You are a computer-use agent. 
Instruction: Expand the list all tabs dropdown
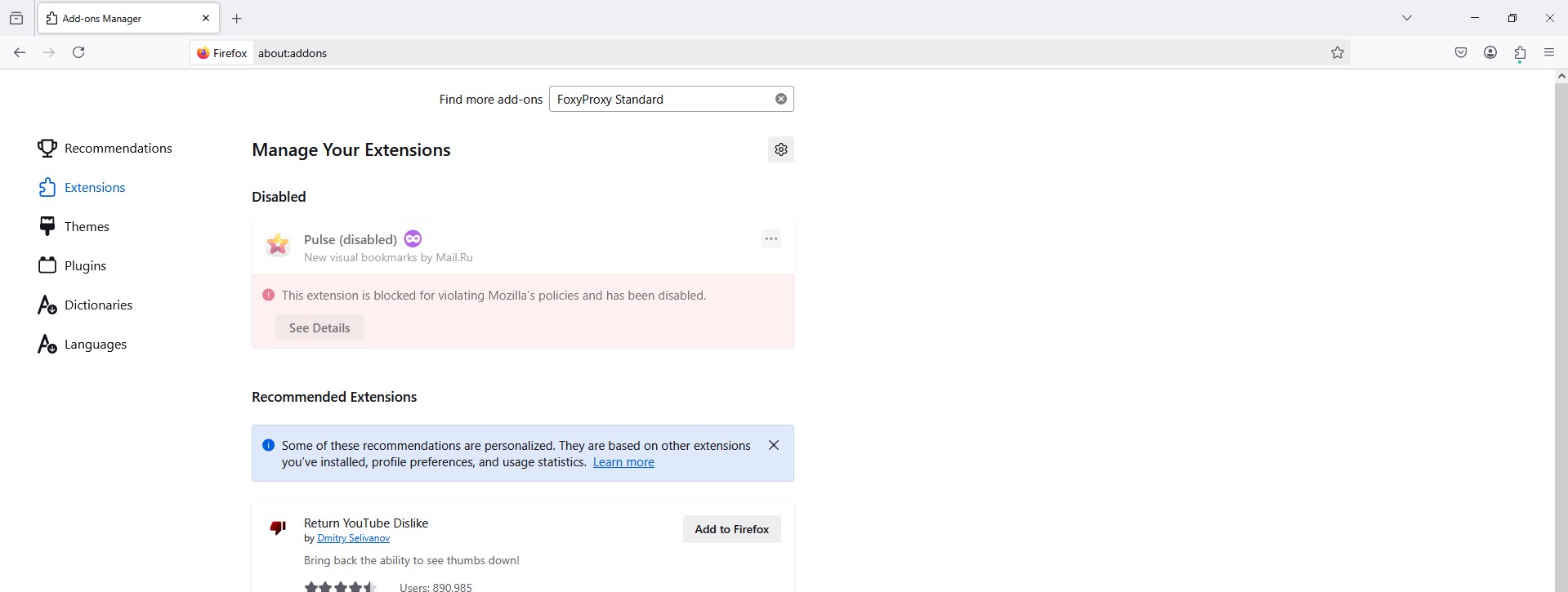click(1407, 18)
